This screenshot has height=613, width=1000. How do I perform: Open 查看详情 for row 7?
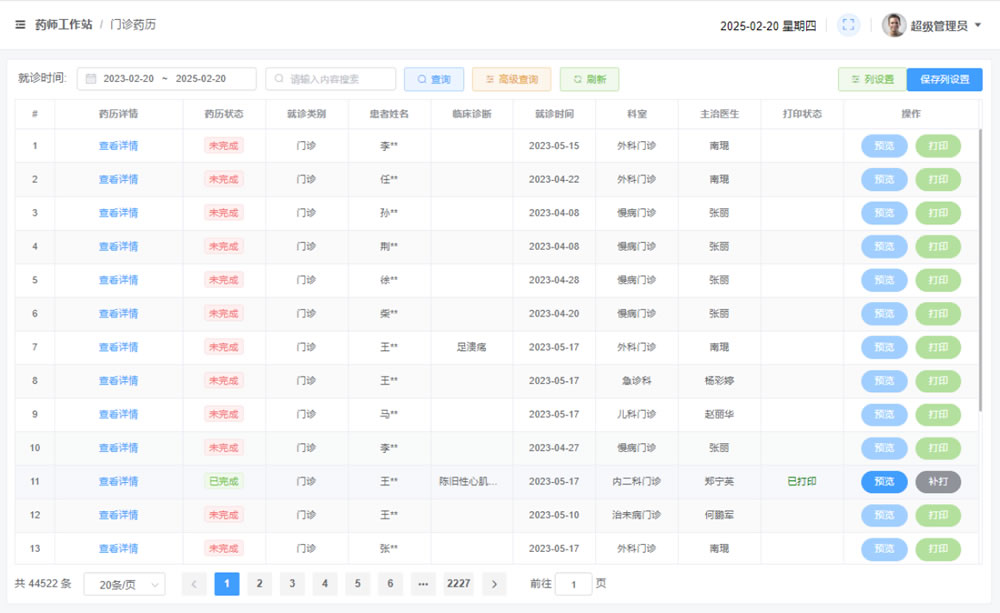(119, 348)
